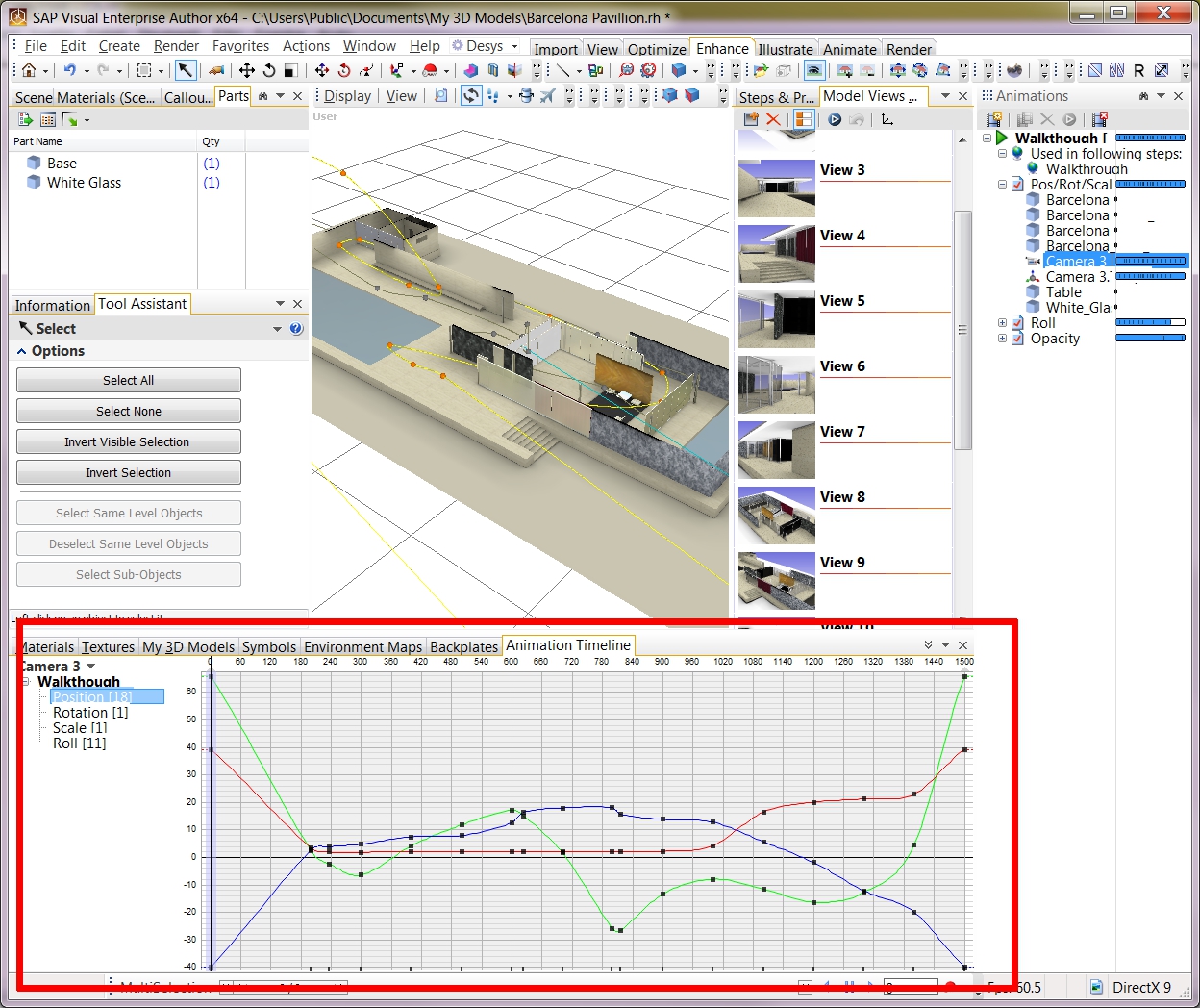Select the Rotation [1] track in timeline
1200x1008 pixels.
click(x=90, y=713)
